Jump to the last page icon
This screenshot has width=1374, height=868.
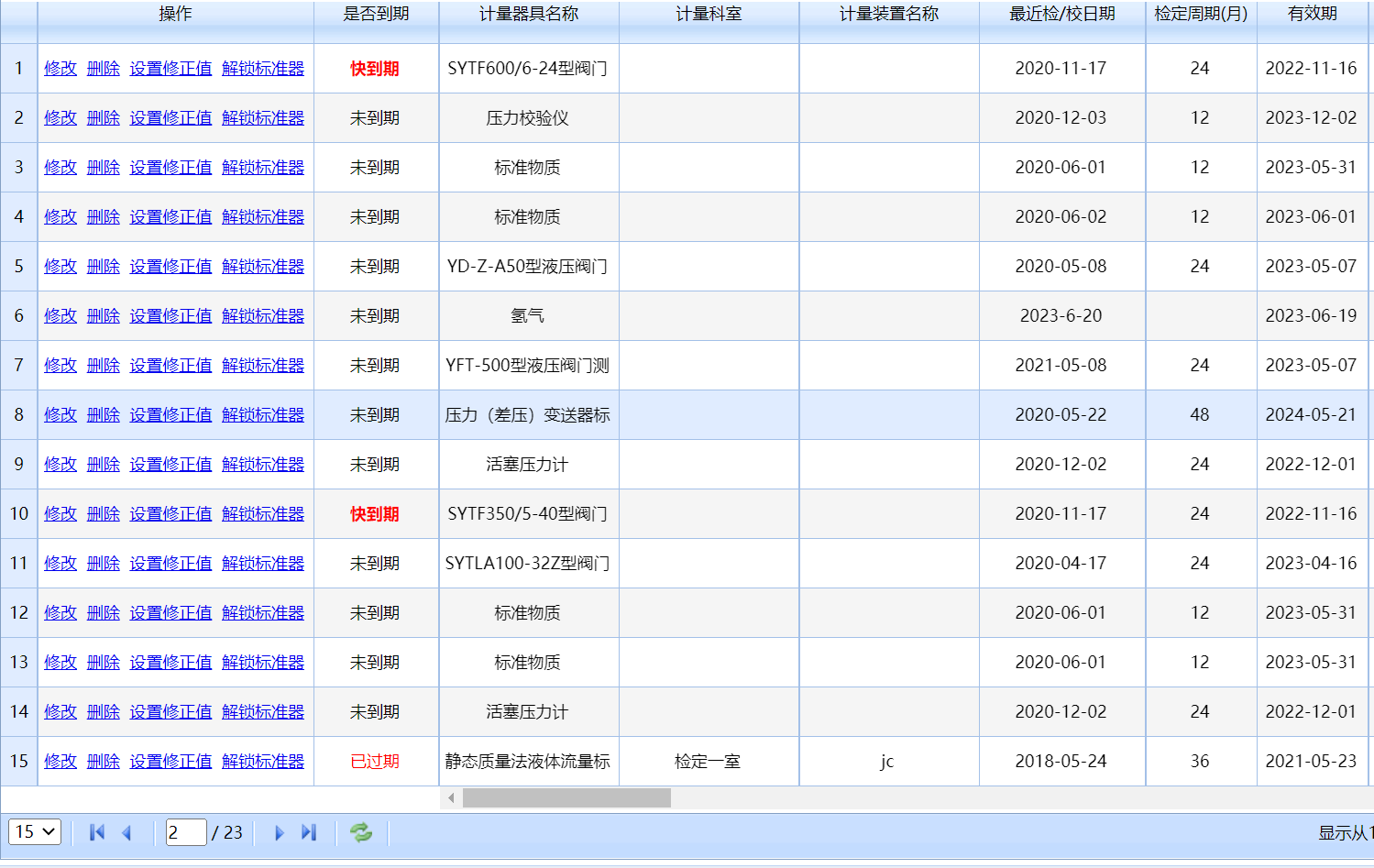point(309,832)
